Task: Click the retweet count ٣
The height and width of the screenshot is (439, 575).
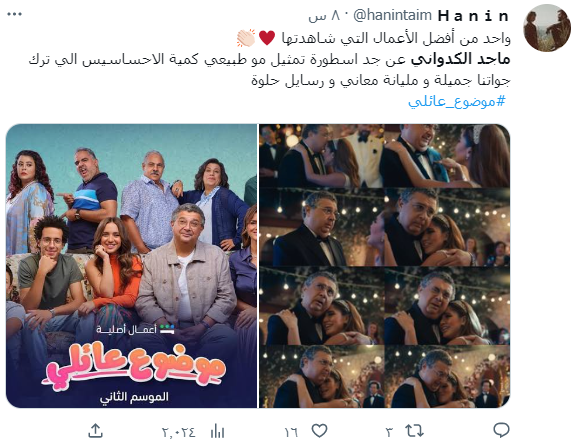Action: (x=390, y=432)
